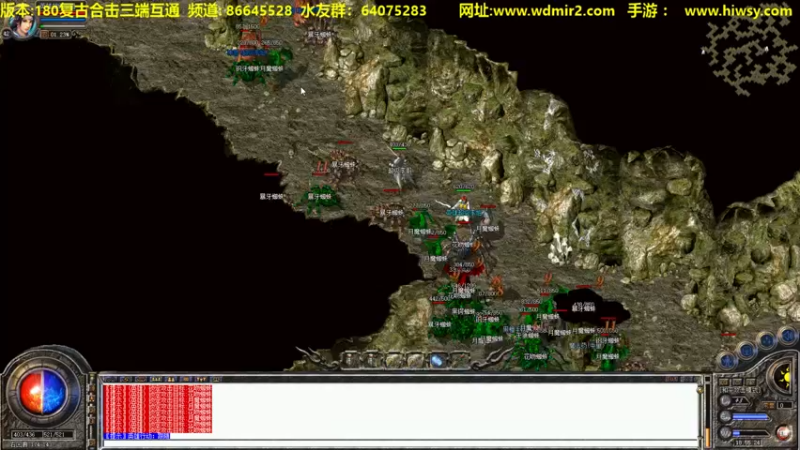Click the red round button in the bottom-right panel
800x450 pixels.
click(783, 433)
